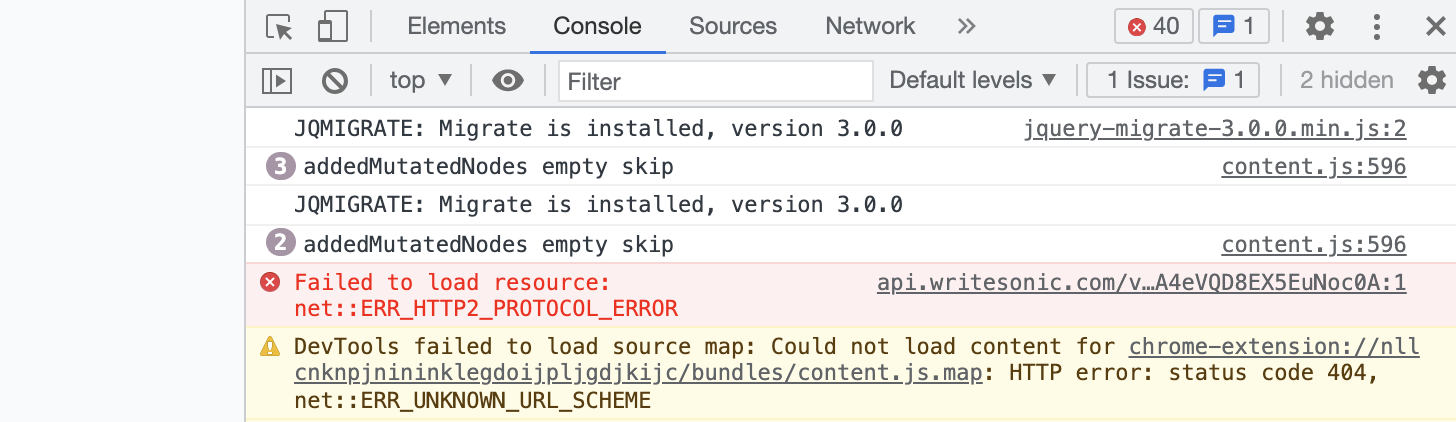Open the Default levels dropdown
Image resolution: width=1456 pixels, height=422 pixels.
973,80
